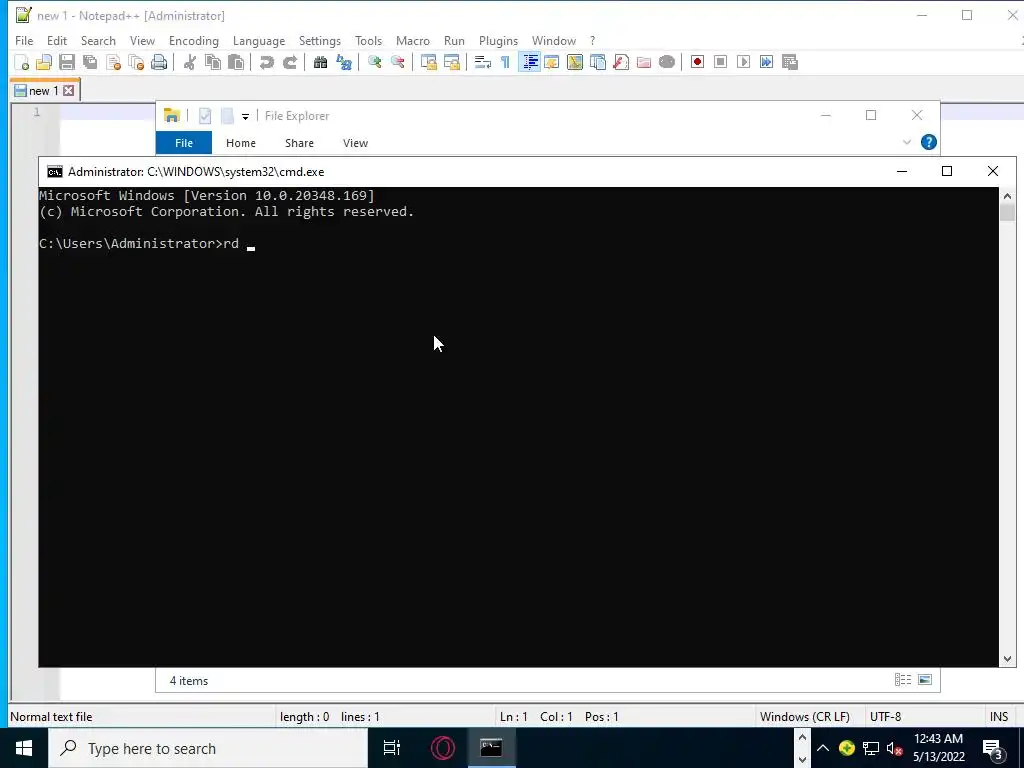Switch File Explorer to details view icon
This screenshot has height=768, width=1024.
coord(903,680)
